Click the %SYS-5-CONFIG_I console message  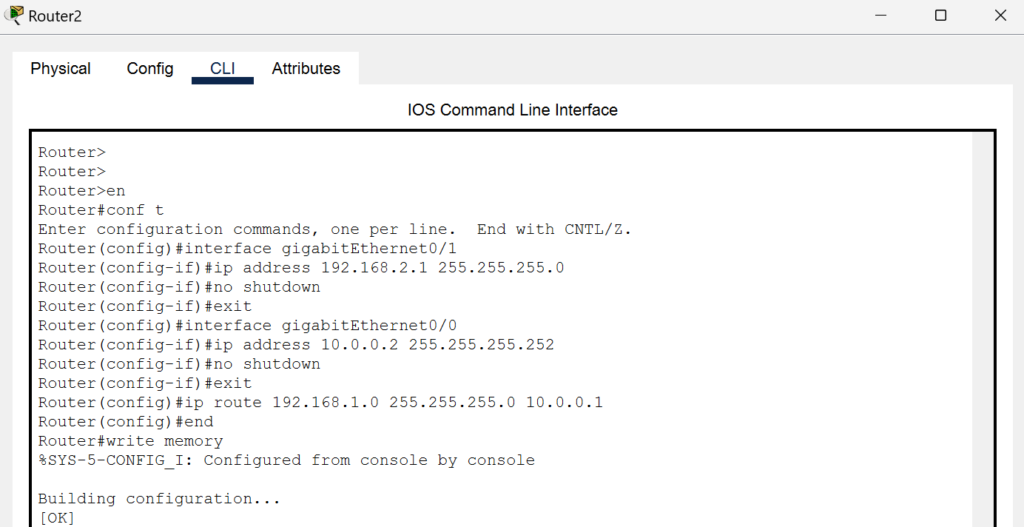tap(286, 460)
